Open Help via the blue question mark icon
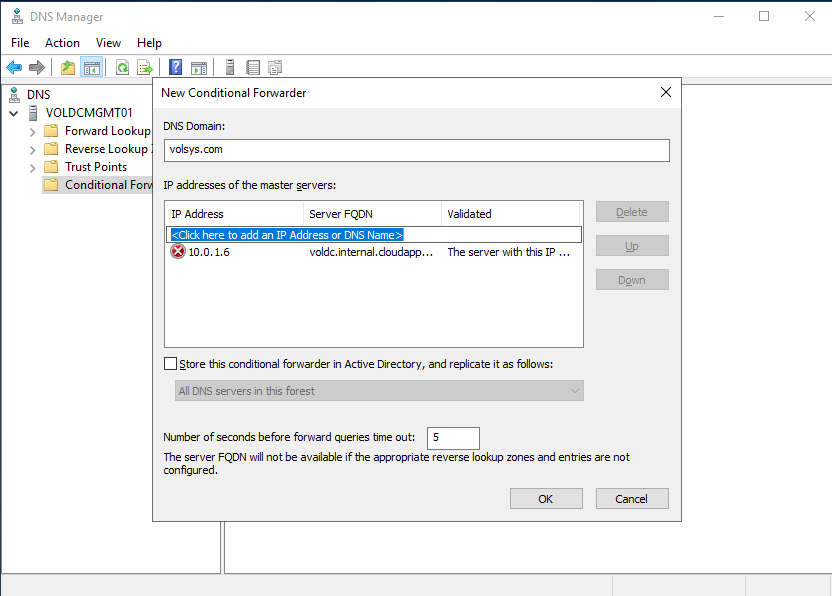This screenshot has height=596, width=832. tap(175, 68)
